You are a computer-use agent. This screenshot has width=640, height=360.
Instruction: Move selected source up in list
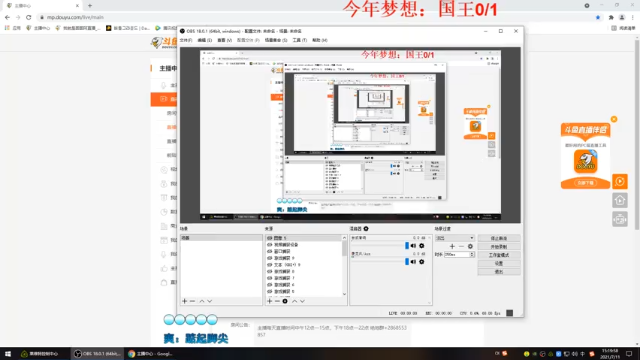point(294,301)
